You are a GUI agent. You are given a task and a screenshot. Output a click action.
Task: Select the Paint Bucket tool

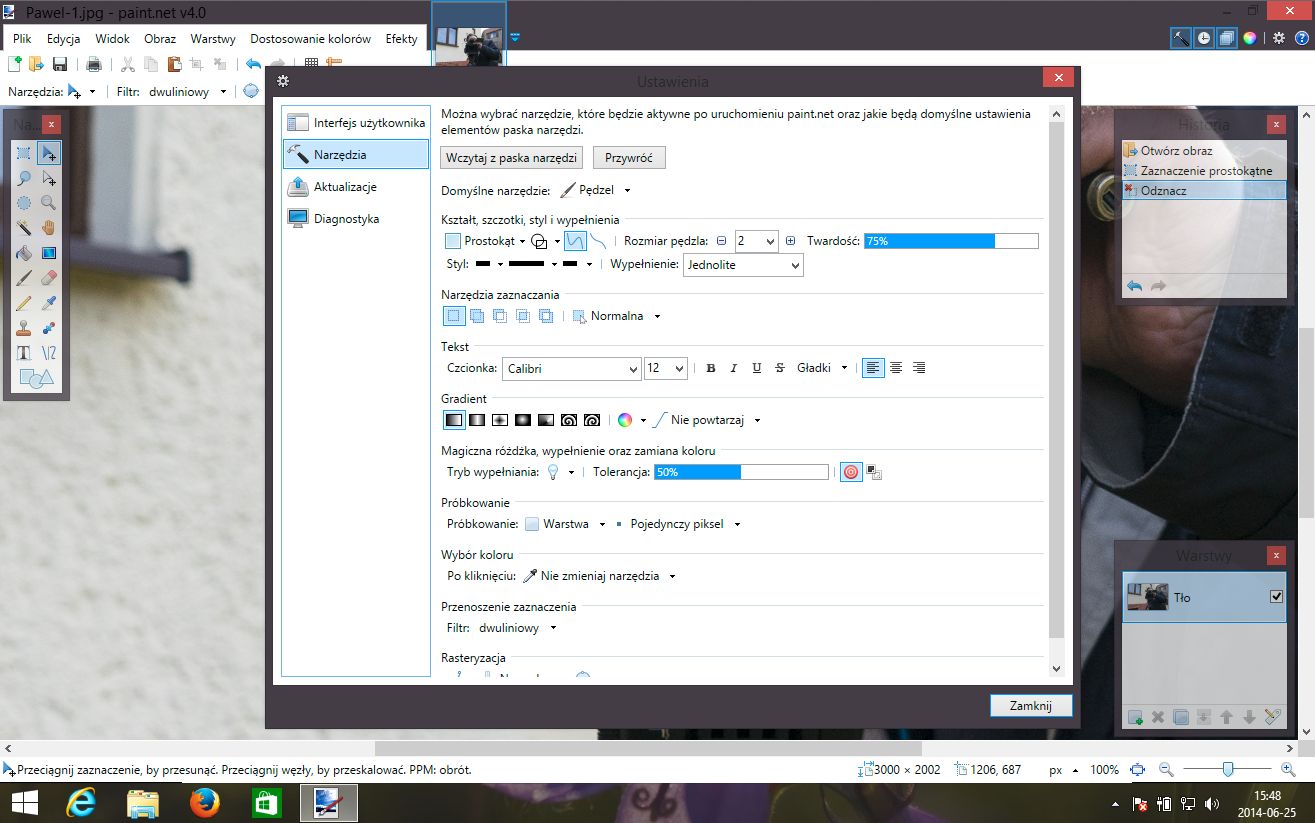(x=24, y=253)
